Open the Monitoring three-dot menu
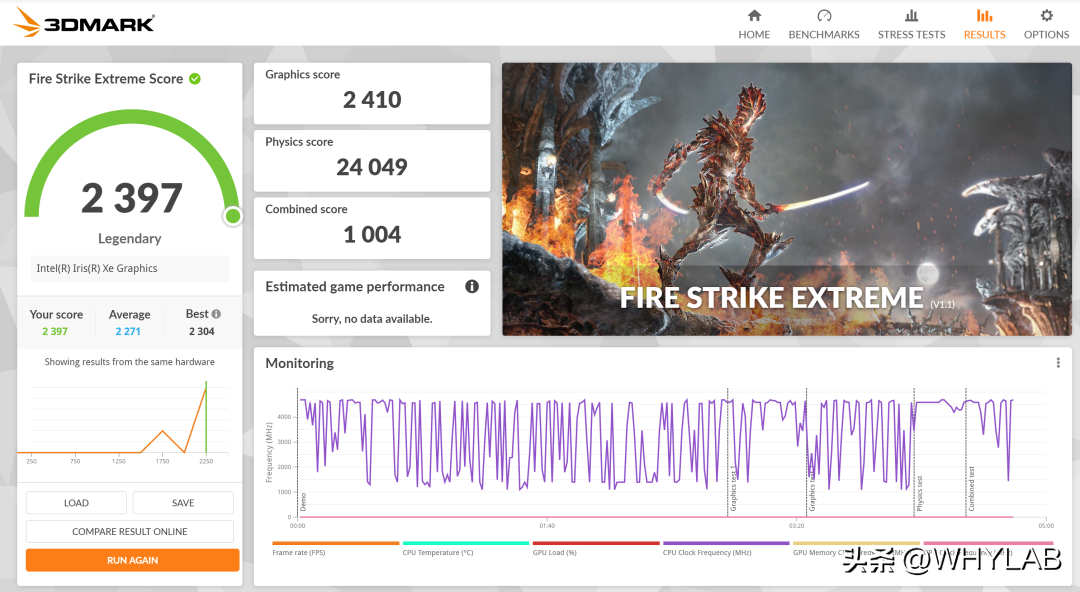The image size is (1080, 592). 1058,363
